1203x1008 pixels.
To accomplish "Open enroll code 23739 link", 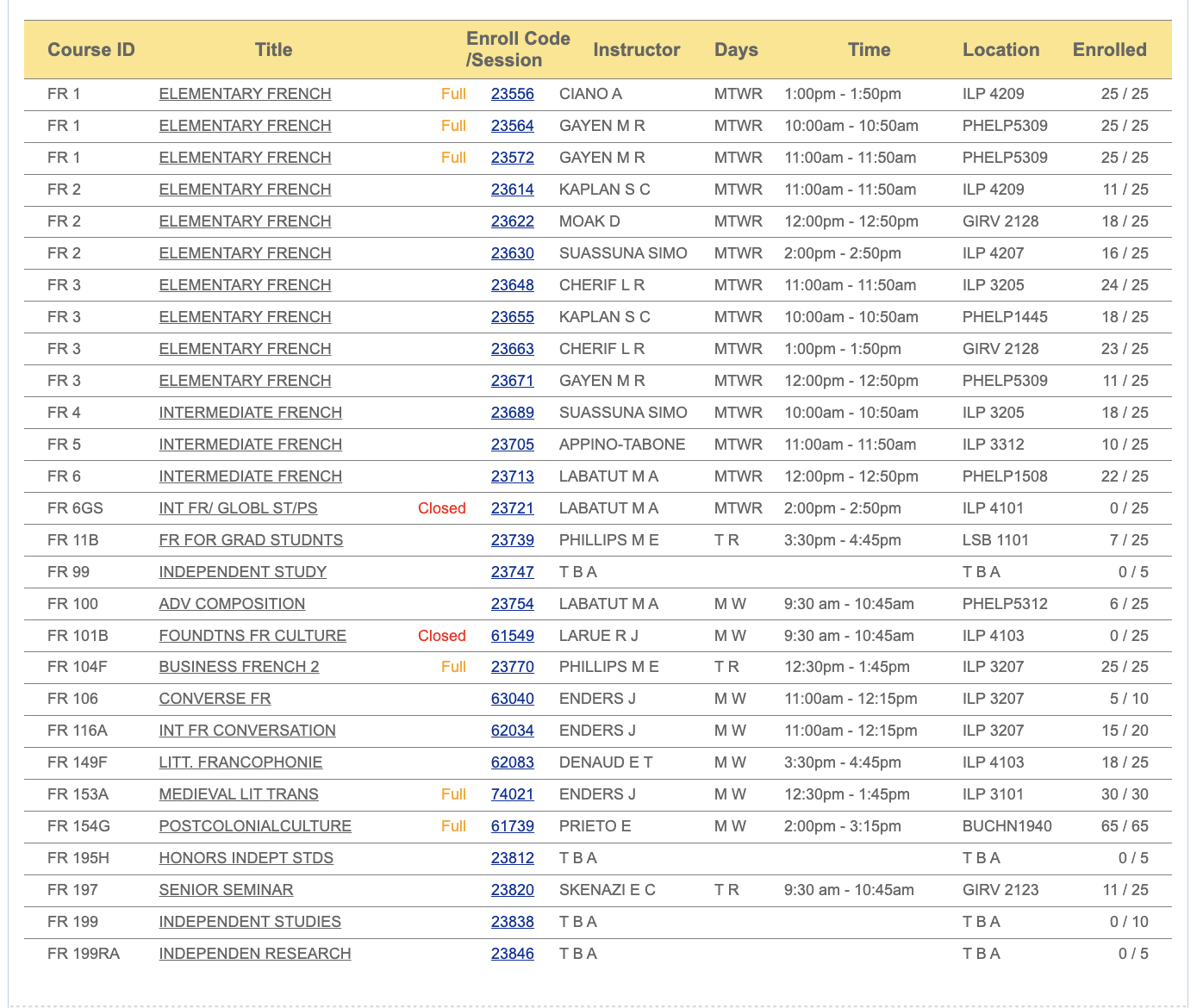I will [x=512, y=540].
